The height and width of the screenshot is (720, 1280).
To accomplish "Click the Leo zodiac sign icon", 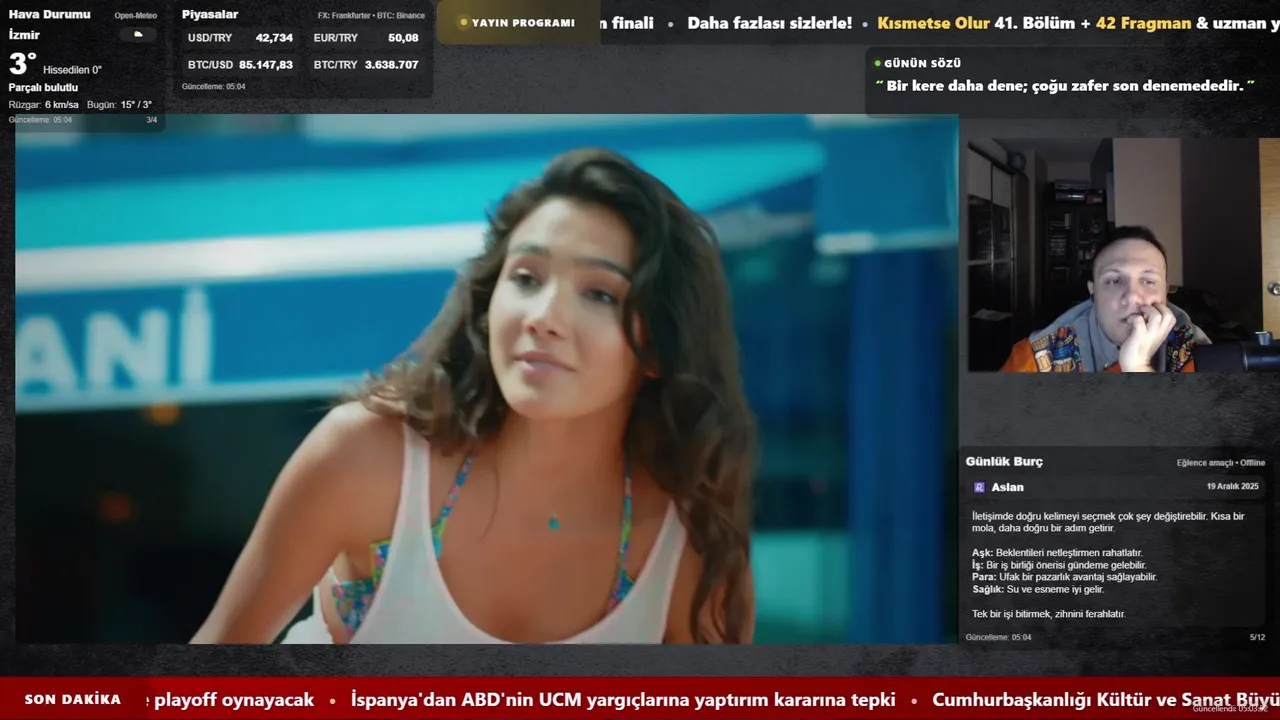I will pyautogui.click(x=979, y=487).
